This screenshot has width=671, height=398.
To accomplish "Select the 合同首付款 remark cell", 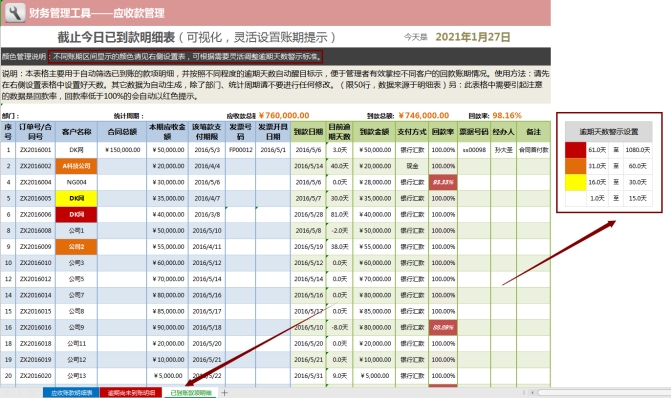I will (x=533, y=150).
